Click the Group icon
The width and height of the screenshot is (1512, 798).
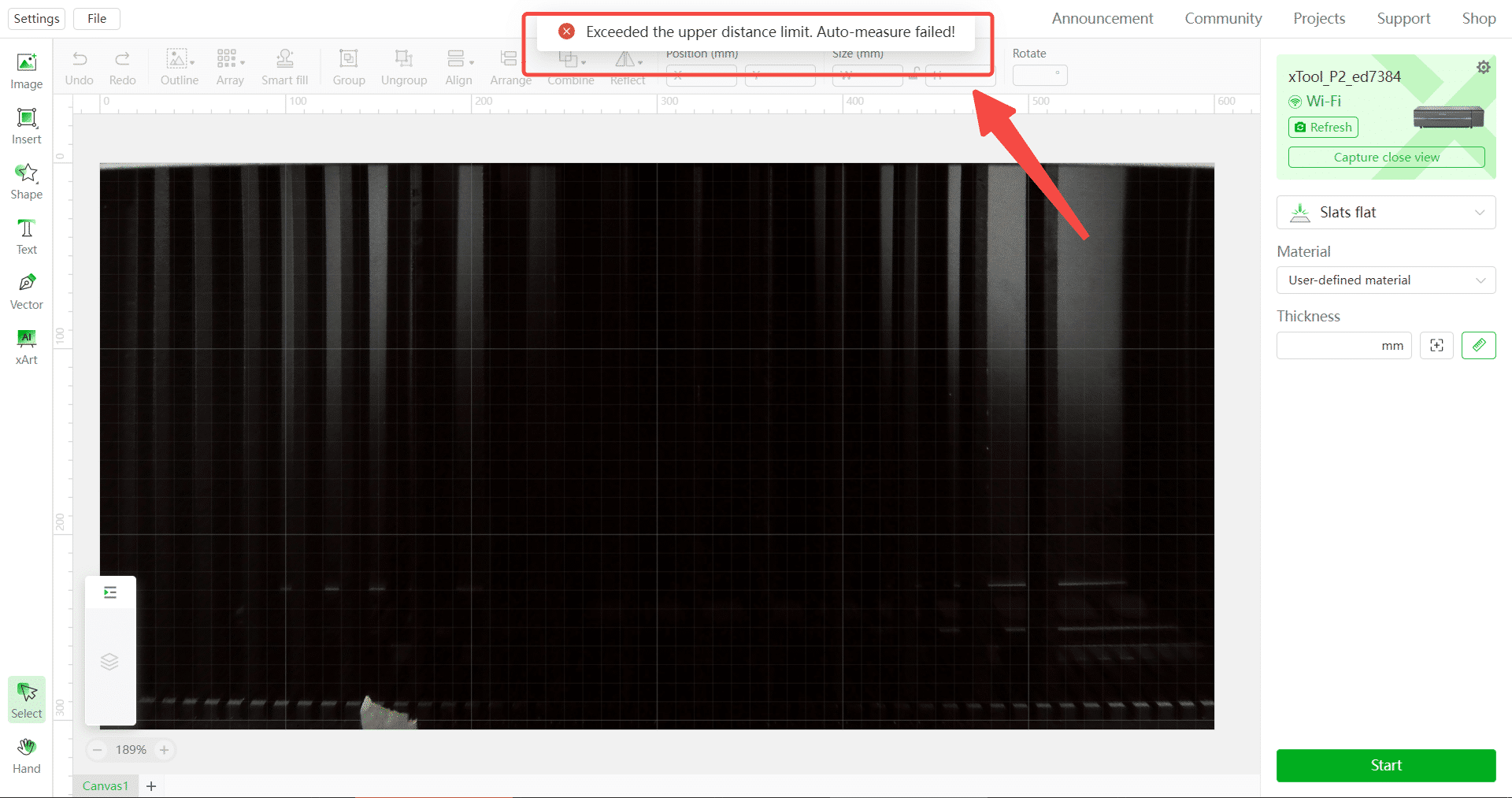(348, 58)
